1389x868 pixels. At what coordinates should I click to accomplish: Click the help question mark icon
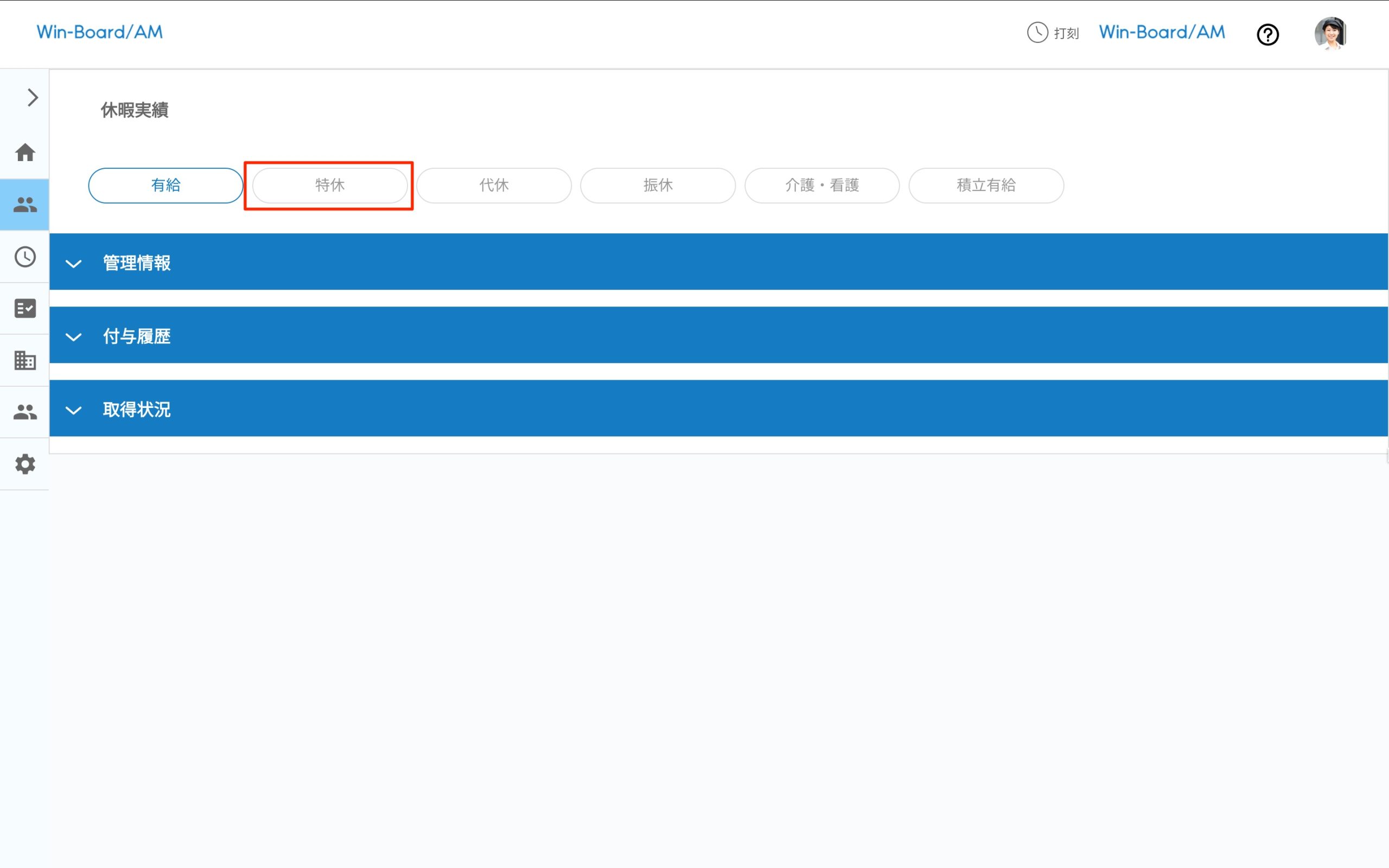tap(1267, 34)
